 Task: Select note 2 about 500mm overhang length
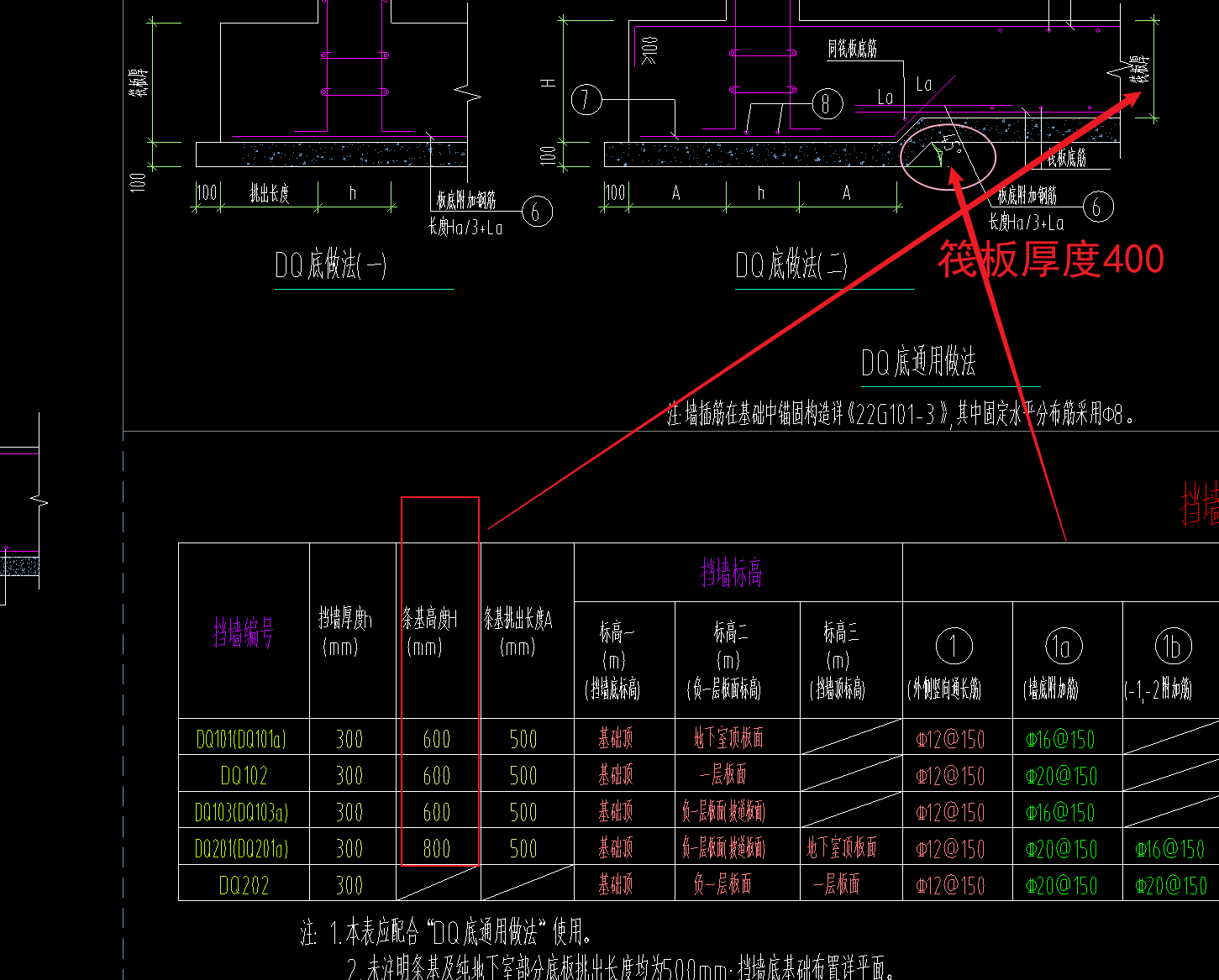pos(622,969)
